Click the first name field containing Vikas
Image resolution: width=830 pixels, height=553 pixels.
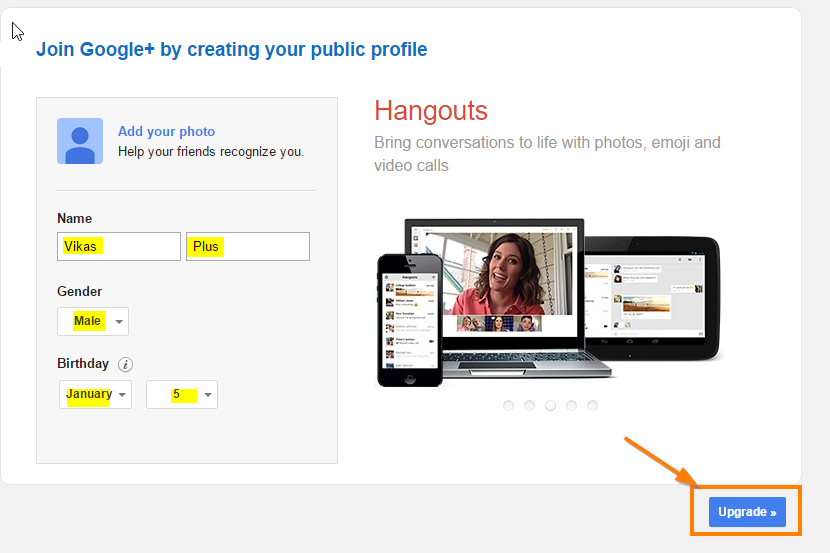[x=119, y=246]
